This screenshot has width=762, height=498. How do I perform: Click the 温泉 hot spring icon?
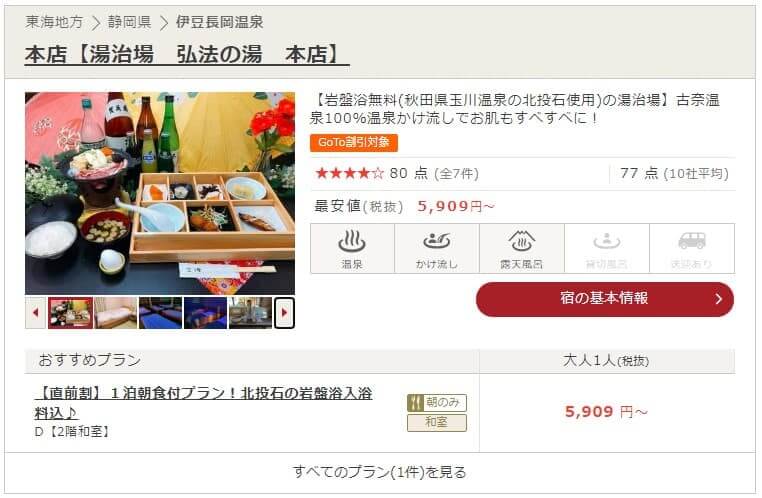352,249
